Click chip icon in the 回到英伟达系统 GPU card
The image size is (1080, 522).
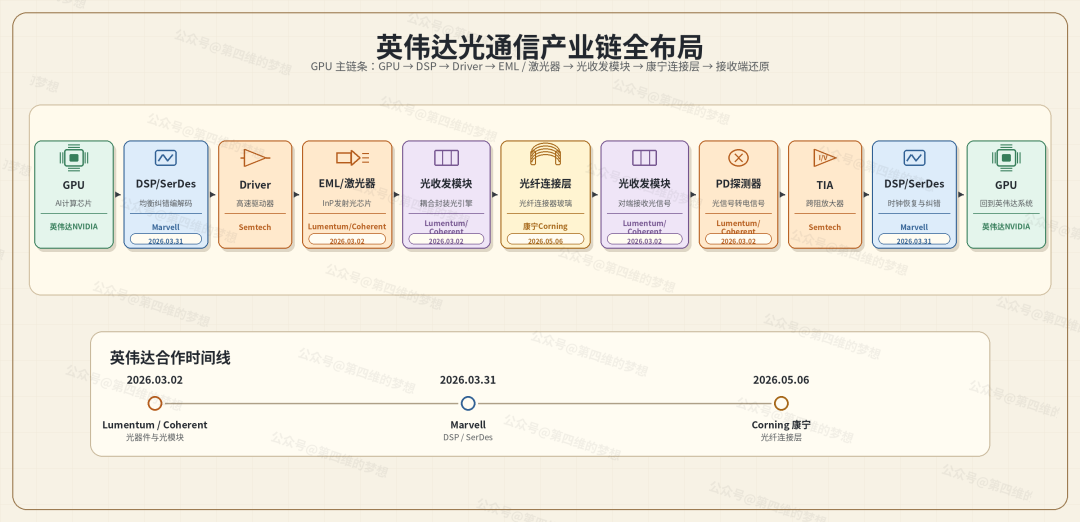pyautogui.click(x=1006, y=158)
